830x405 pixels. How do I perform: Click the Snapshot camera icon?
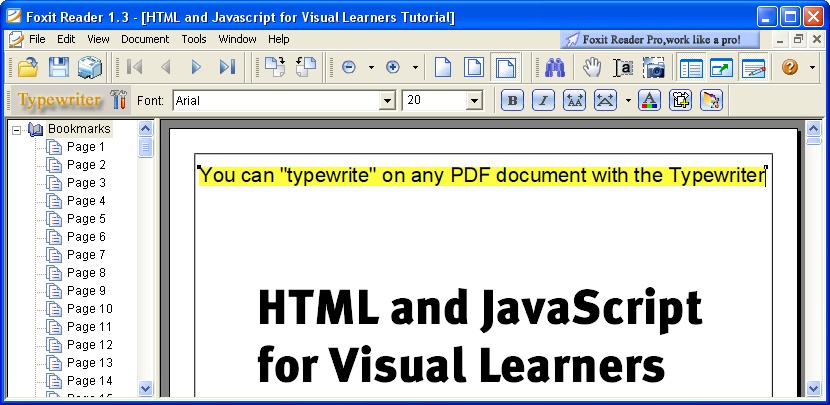tap(654, 67)
